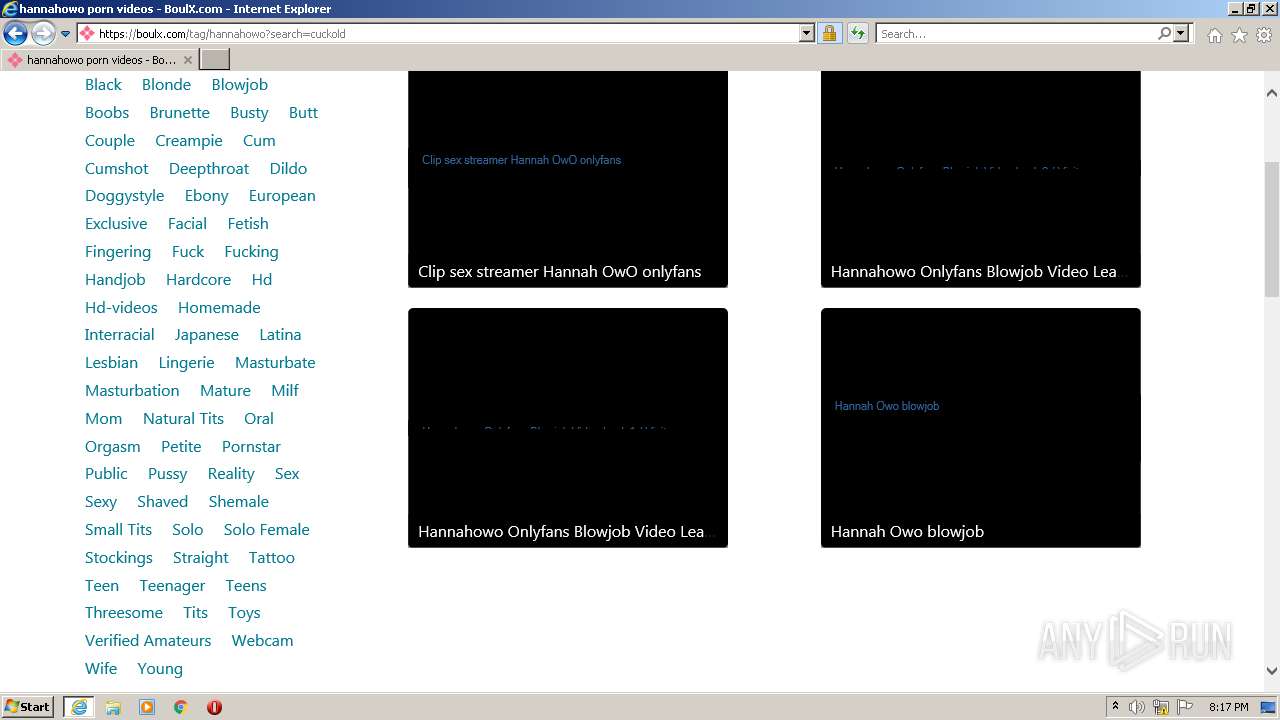This screenshot has height=720, width=1280.
Task: Open the Hd-videos tag link
Action: tap(121, 308)
